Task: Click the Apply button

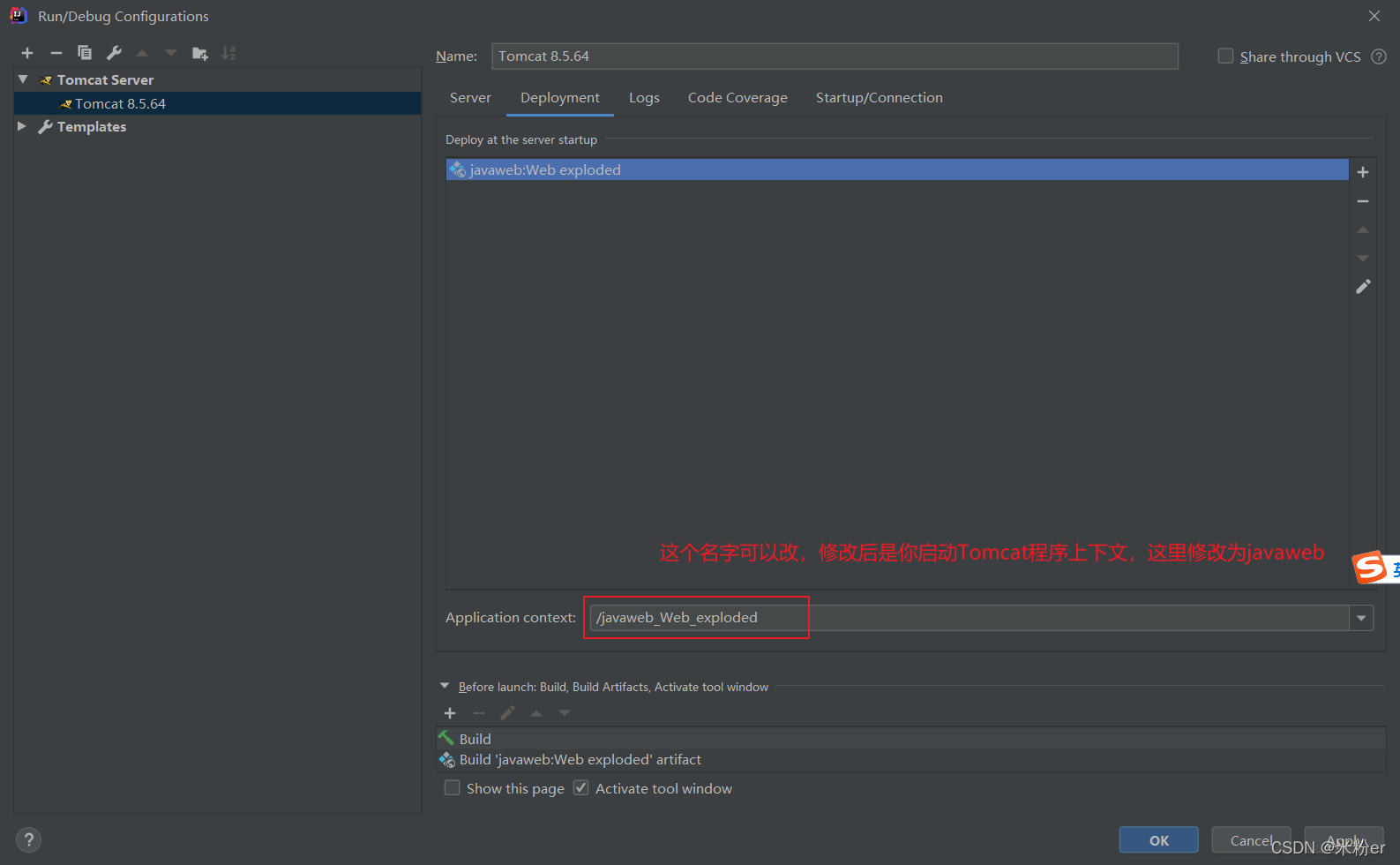Action: click(1344, 840)
